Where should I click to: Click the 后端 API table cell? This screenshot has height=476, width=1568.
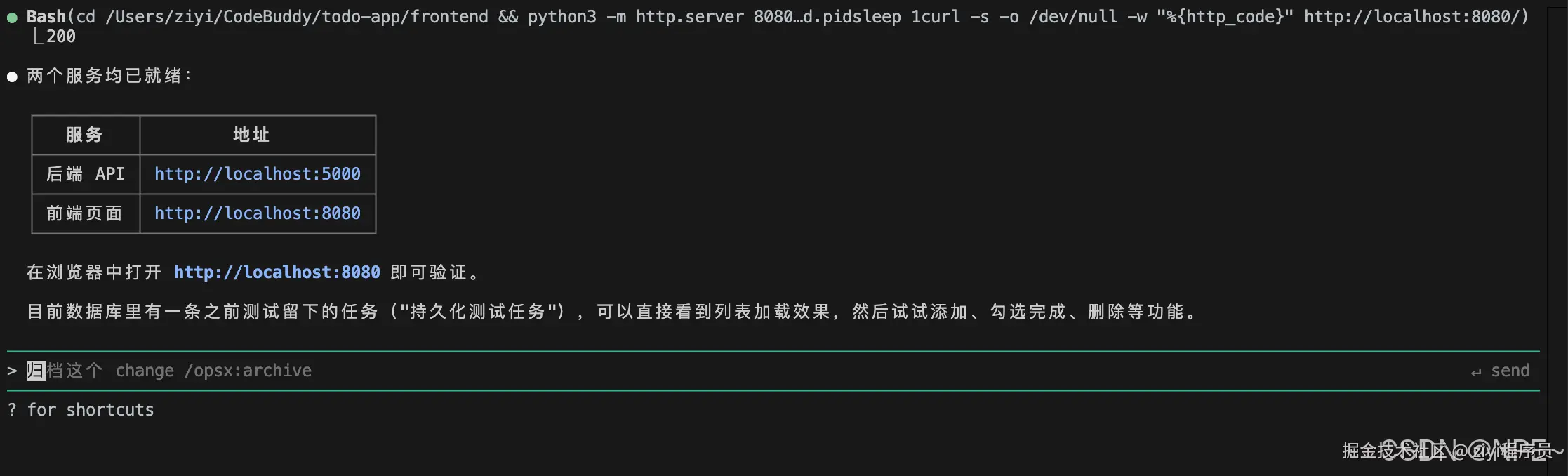86,174
